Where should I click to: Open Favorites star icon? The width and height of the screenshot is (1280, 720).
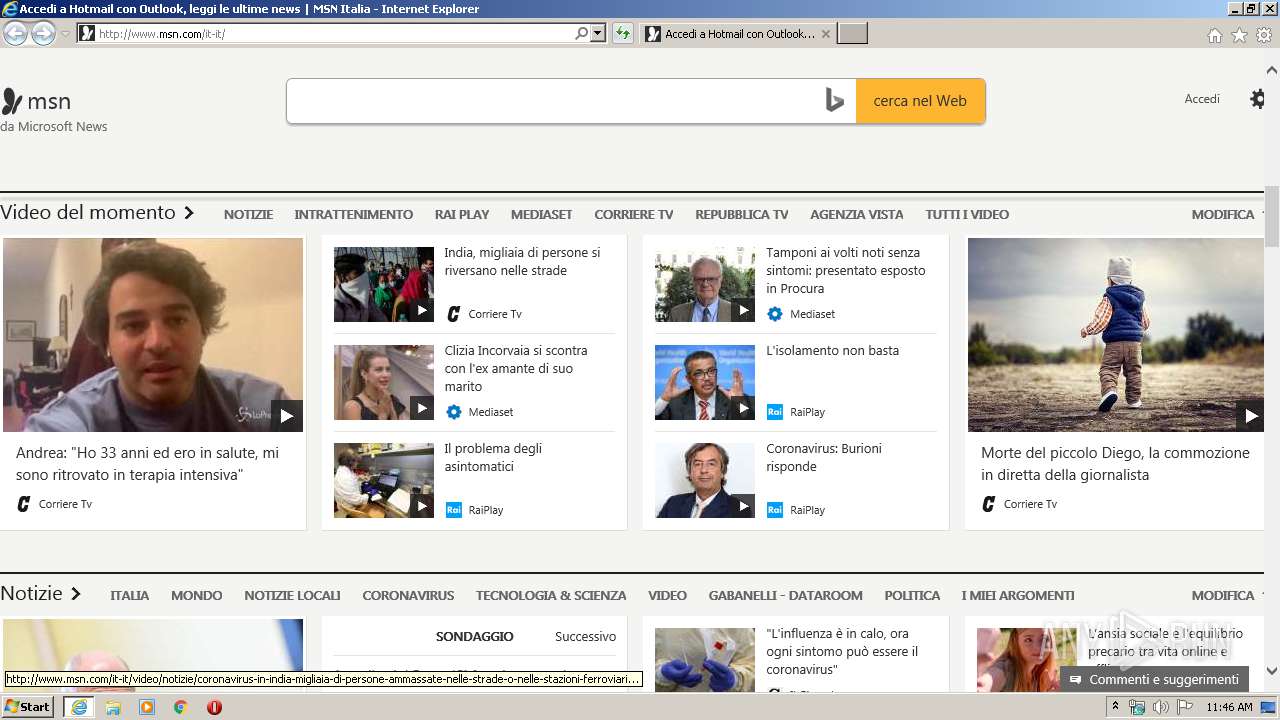click(x=1239, y=35)
